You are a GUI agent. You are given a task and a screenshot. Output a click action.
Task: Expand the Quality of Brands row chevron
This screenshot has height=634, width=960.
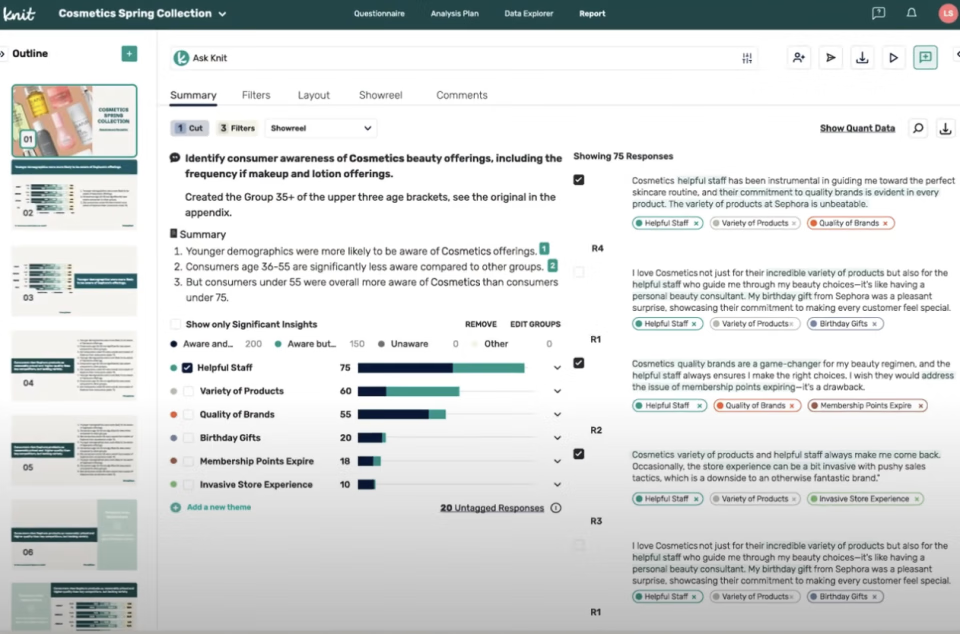coord(557,414)
